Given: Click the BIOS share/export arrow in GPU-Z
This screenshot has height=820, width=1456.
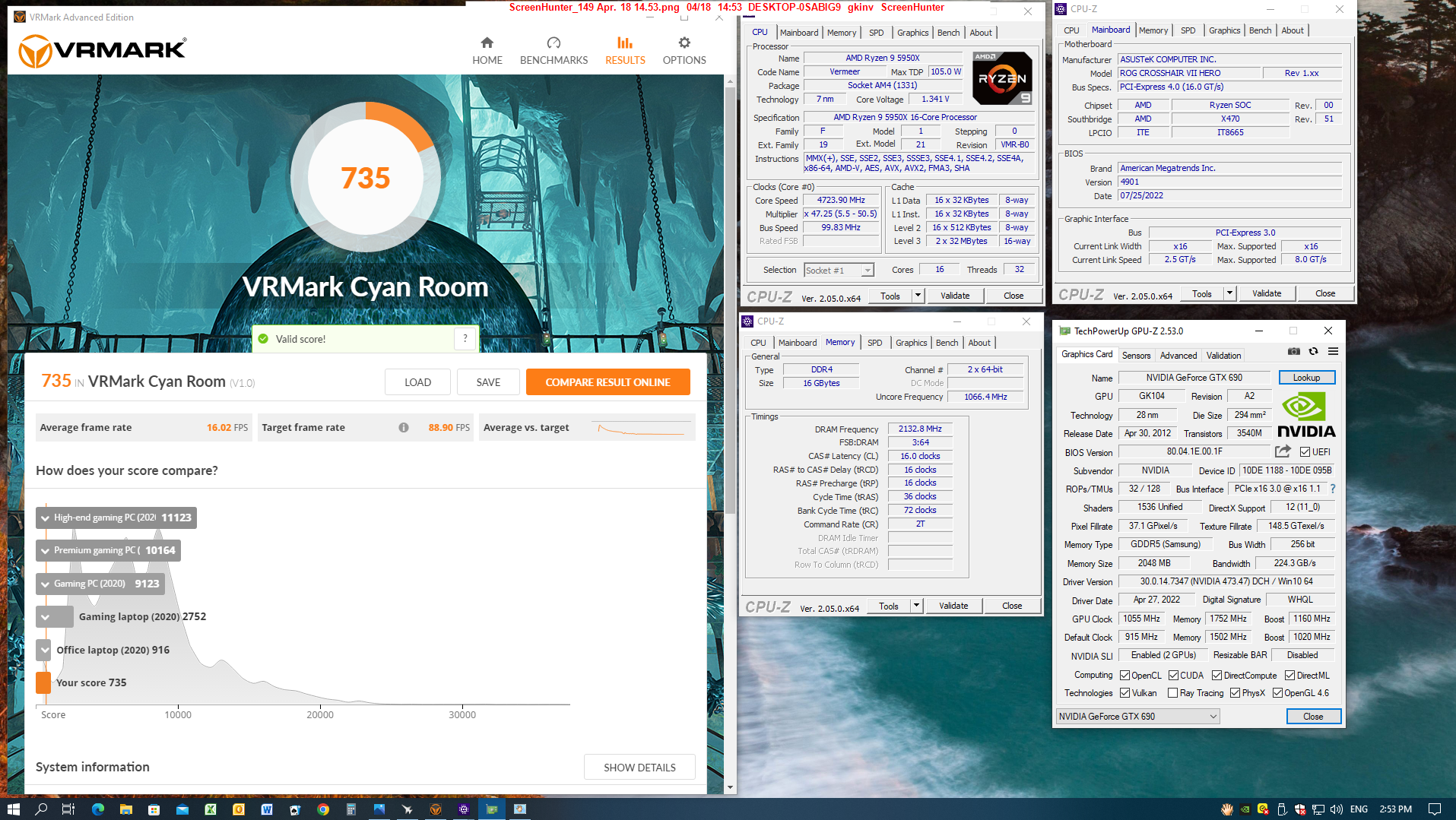Looking at the screenshot, I should click(x=1283, y=451).
